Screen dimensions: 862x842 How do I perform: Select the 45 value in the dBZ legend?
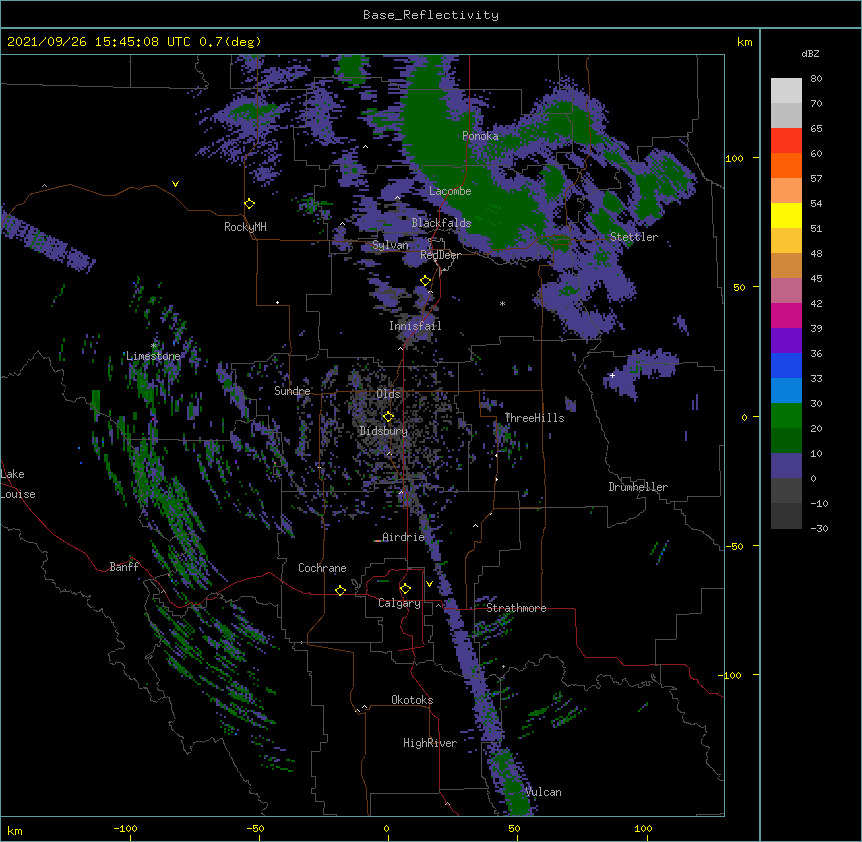point(816,279)
